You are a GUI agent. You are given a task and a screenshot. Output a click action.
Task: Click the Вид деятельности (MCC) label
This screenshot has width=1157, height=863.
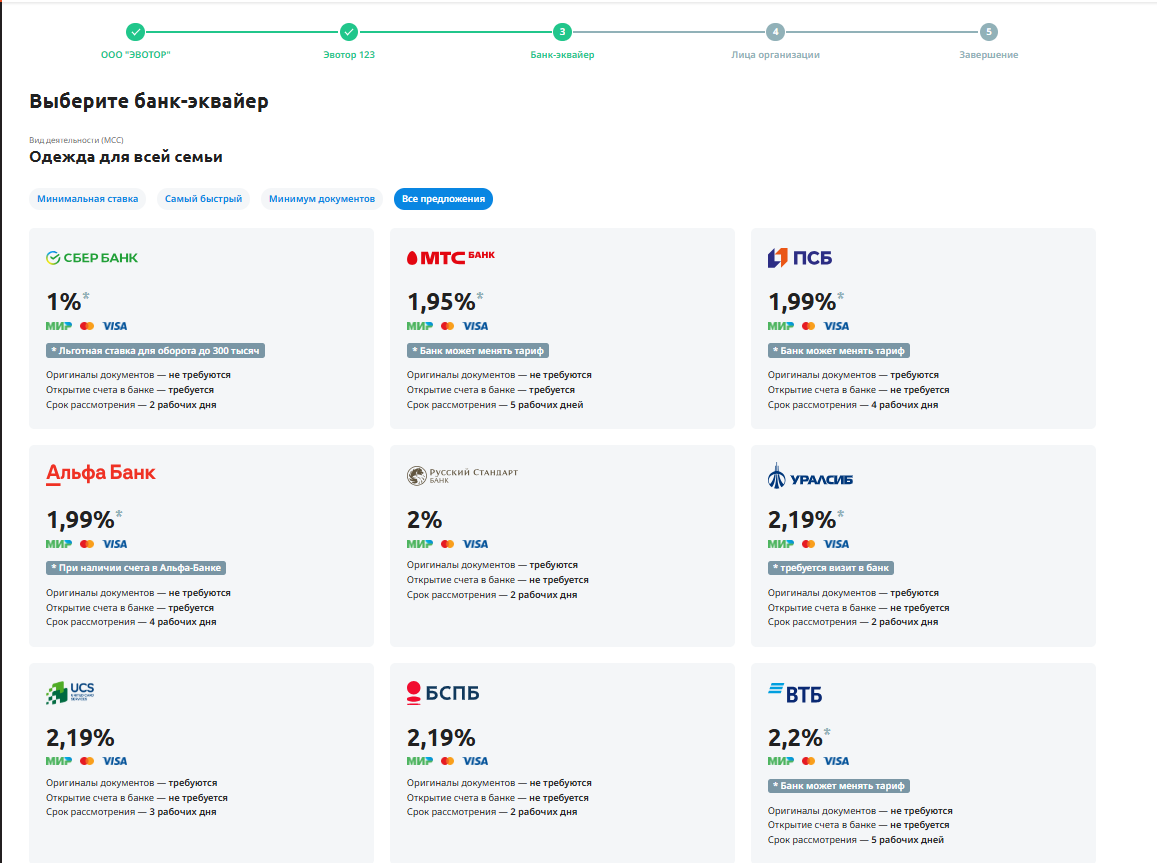[77, 140]
